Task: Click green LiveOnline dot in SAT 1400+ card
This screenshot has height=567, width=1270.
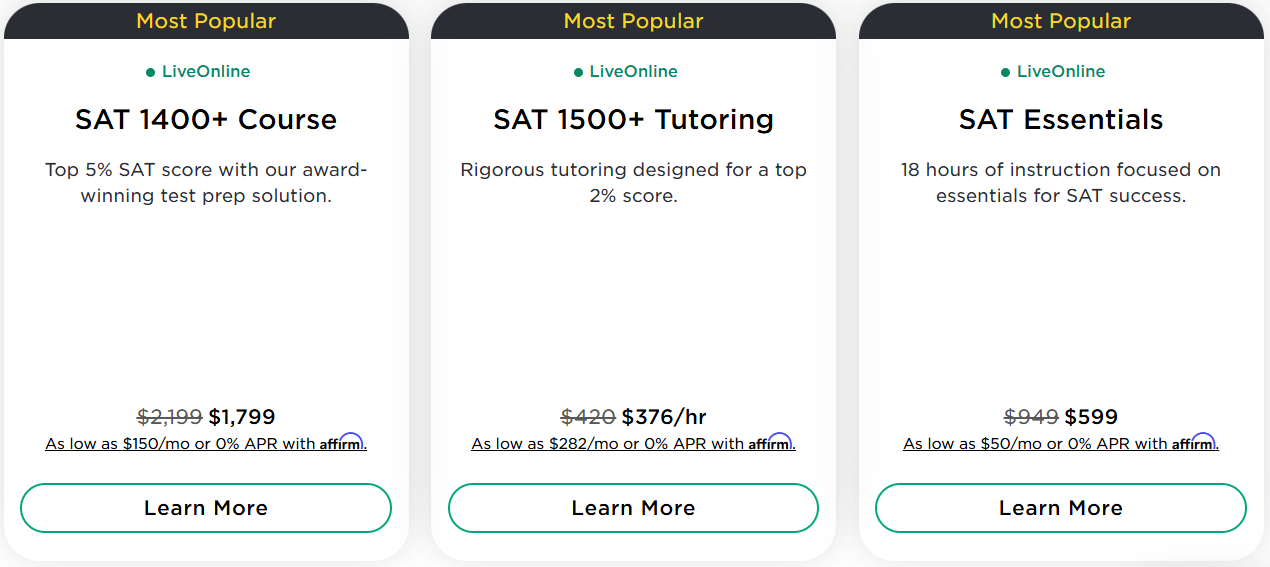Action: click(x=151, y=72)
